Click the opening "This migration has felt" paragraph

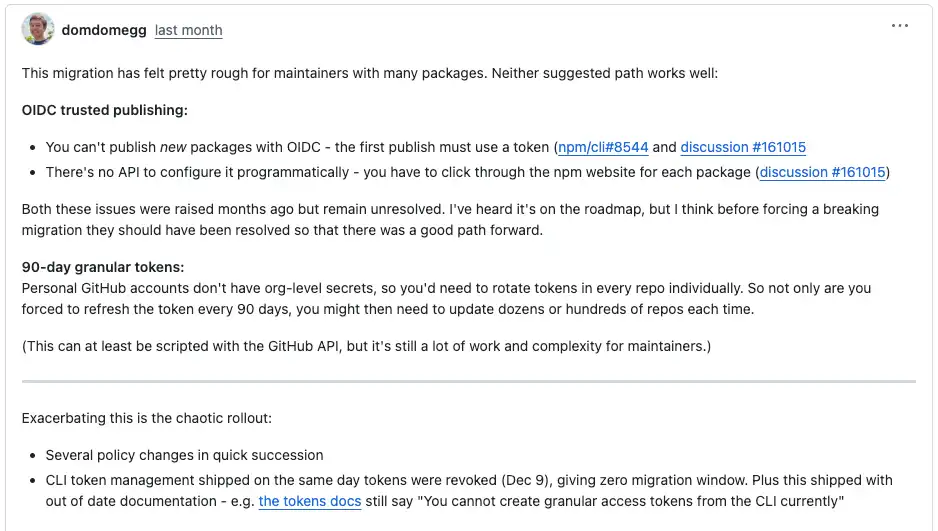(368, 74)
